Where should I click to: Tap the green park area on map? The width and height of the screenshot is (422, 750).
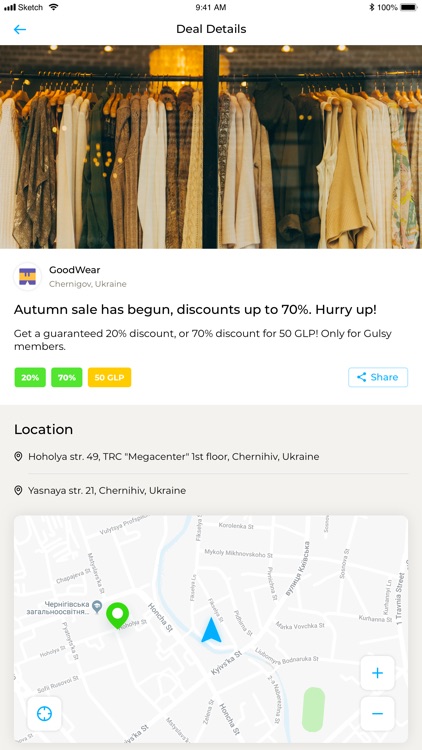pyautogui.click(x=313, y=709)
